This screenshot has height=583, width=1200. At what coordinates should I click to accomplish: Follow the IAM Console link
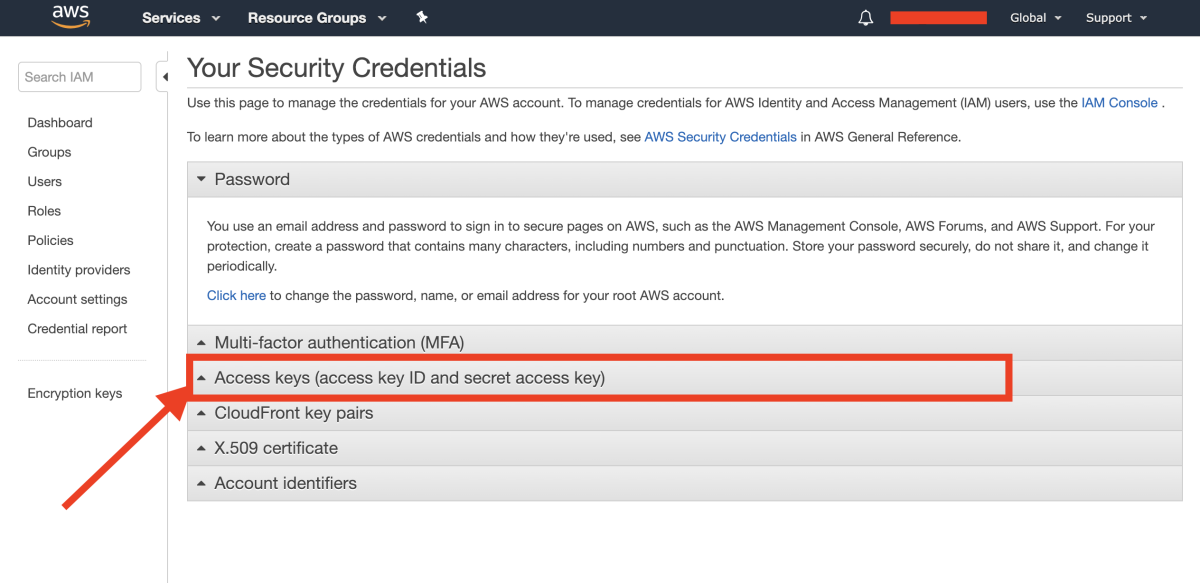[1119, 103]
